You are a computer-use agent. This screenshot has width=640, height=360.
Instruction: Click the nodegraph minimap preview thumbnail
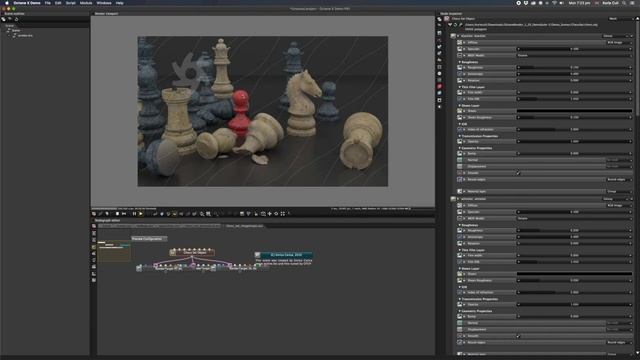pyautogui.click(x=114, y=251)
